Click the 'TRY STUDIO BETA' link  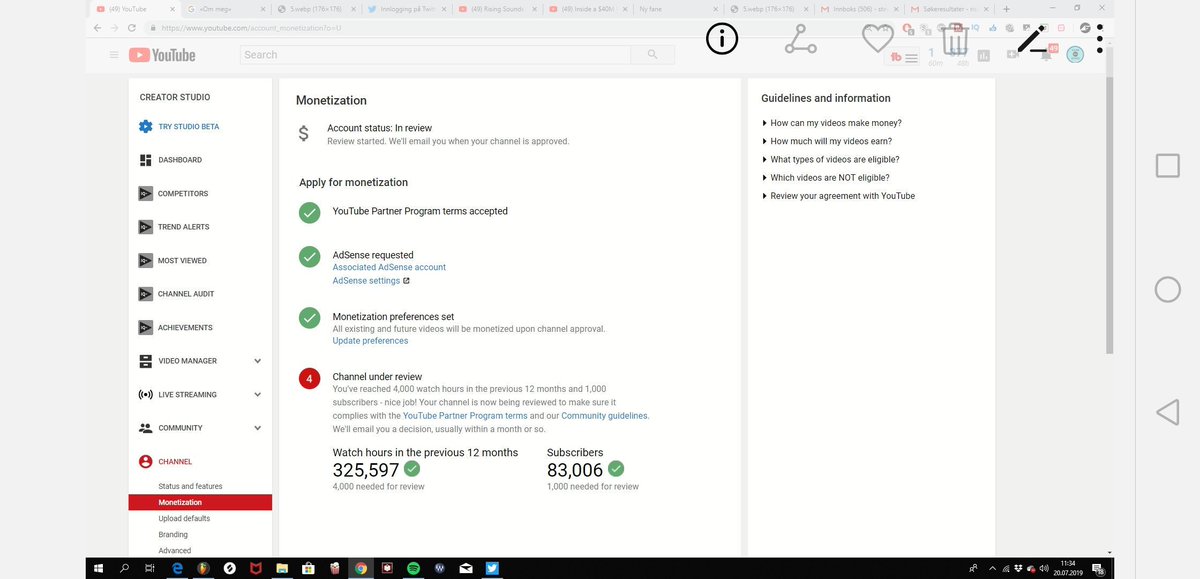pos(188,127)
